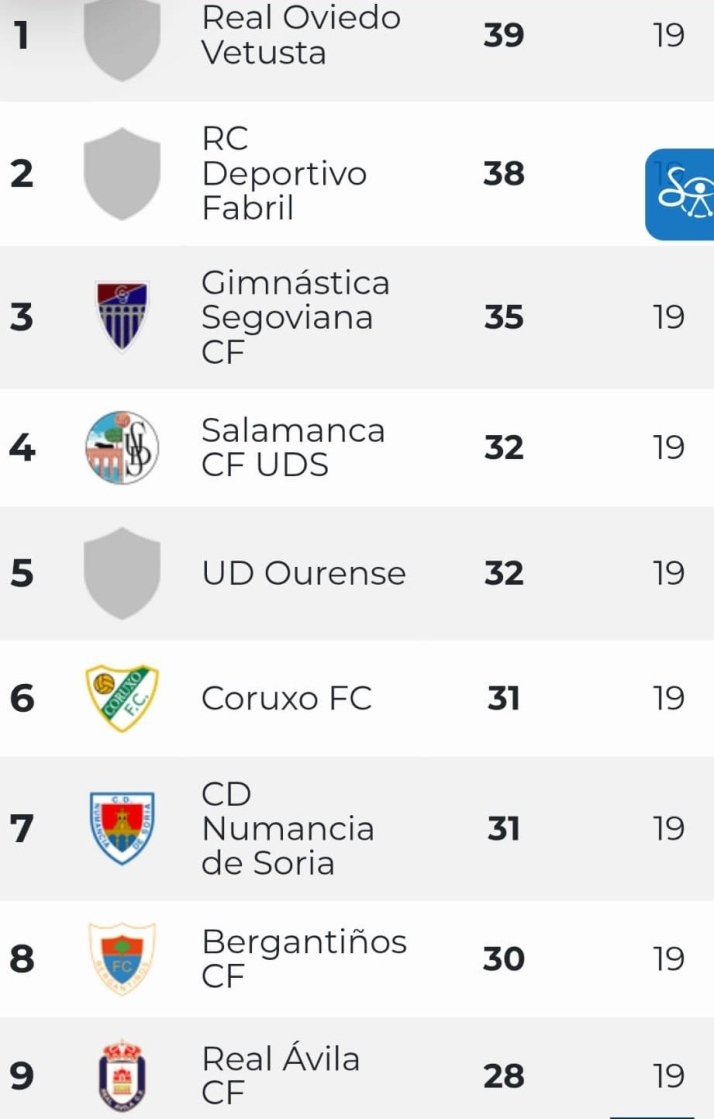The image size is (714, 1119).
Task: Click the Salamanca CF UDS crest
Action: coord(122,447)
